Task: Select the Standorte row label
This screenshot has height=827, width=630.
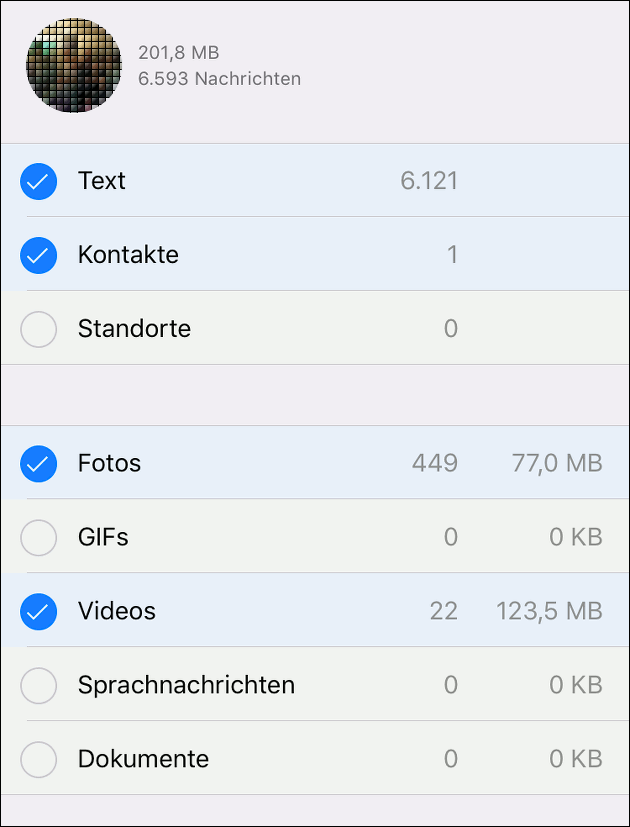Action: 135,329
